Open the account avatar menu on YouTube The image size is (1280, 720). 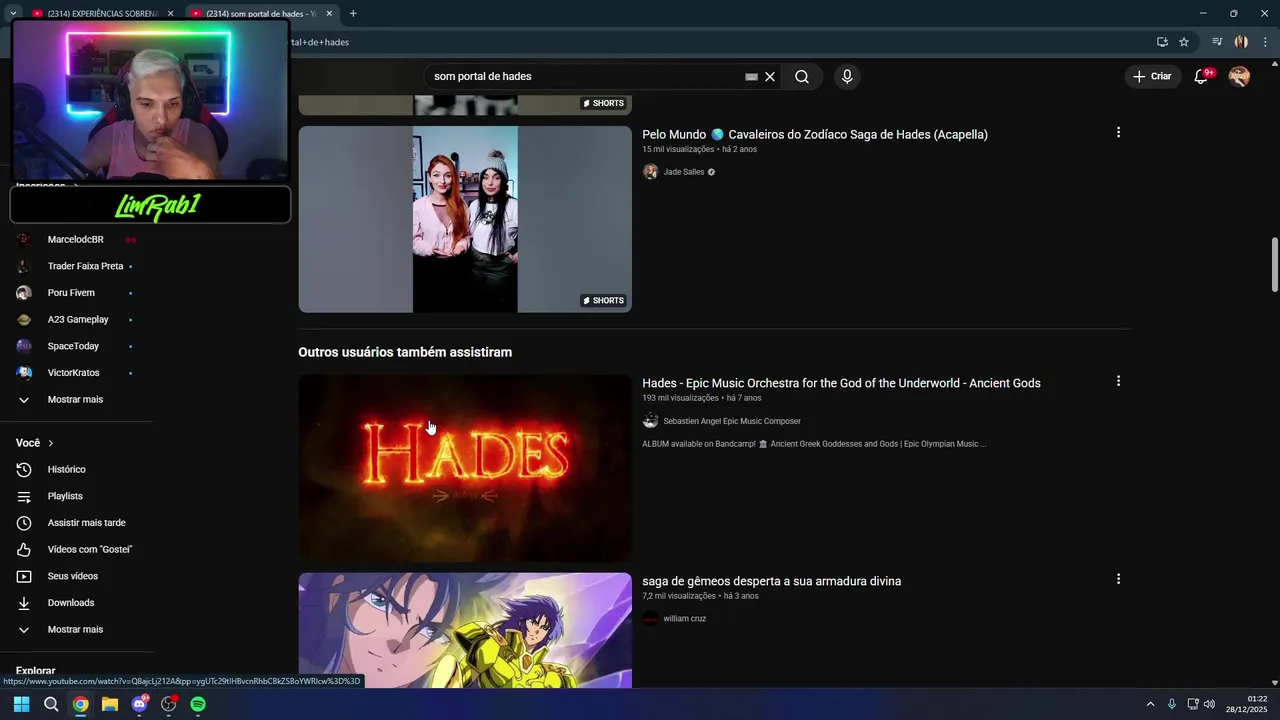point(1239,77)
